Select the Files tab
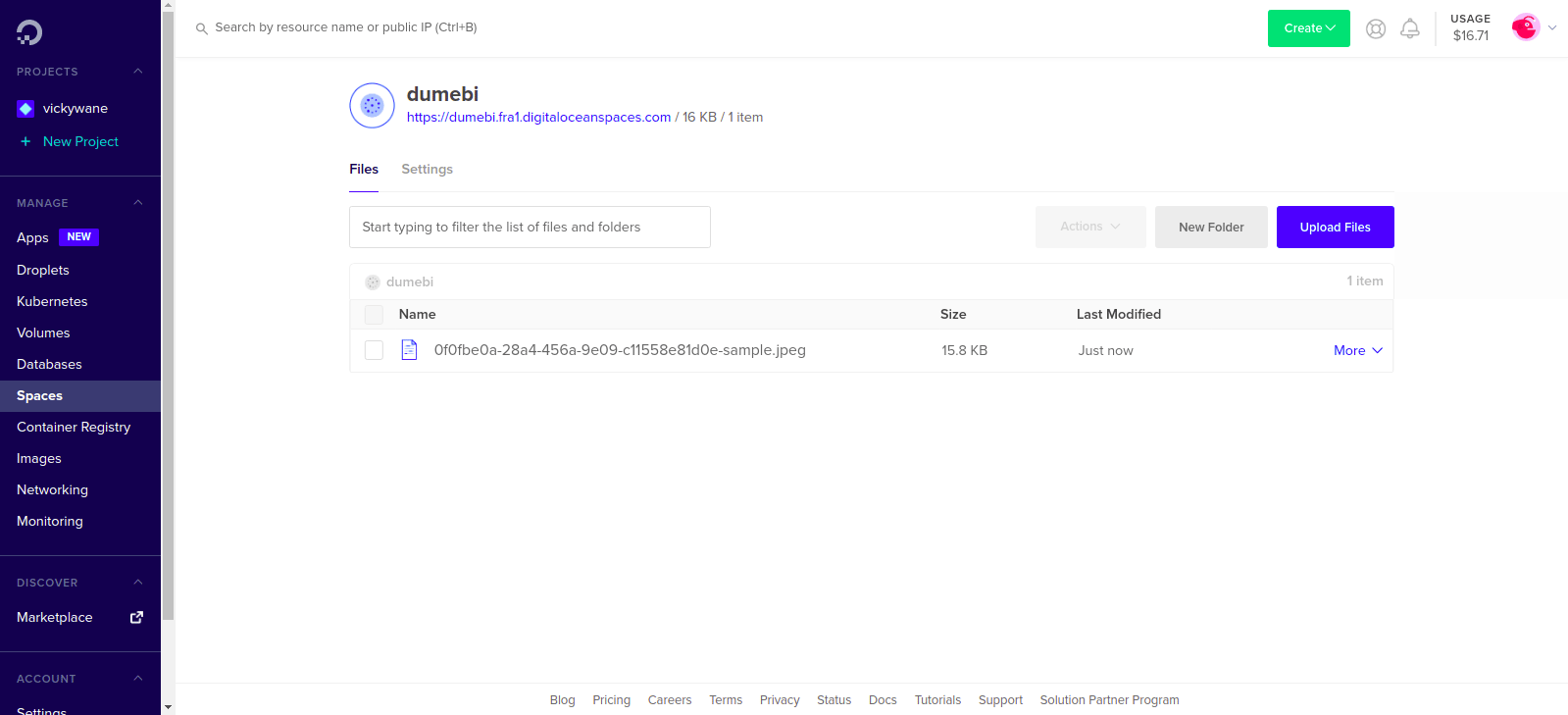This screenshot has height=715, width=1568. 364,169
